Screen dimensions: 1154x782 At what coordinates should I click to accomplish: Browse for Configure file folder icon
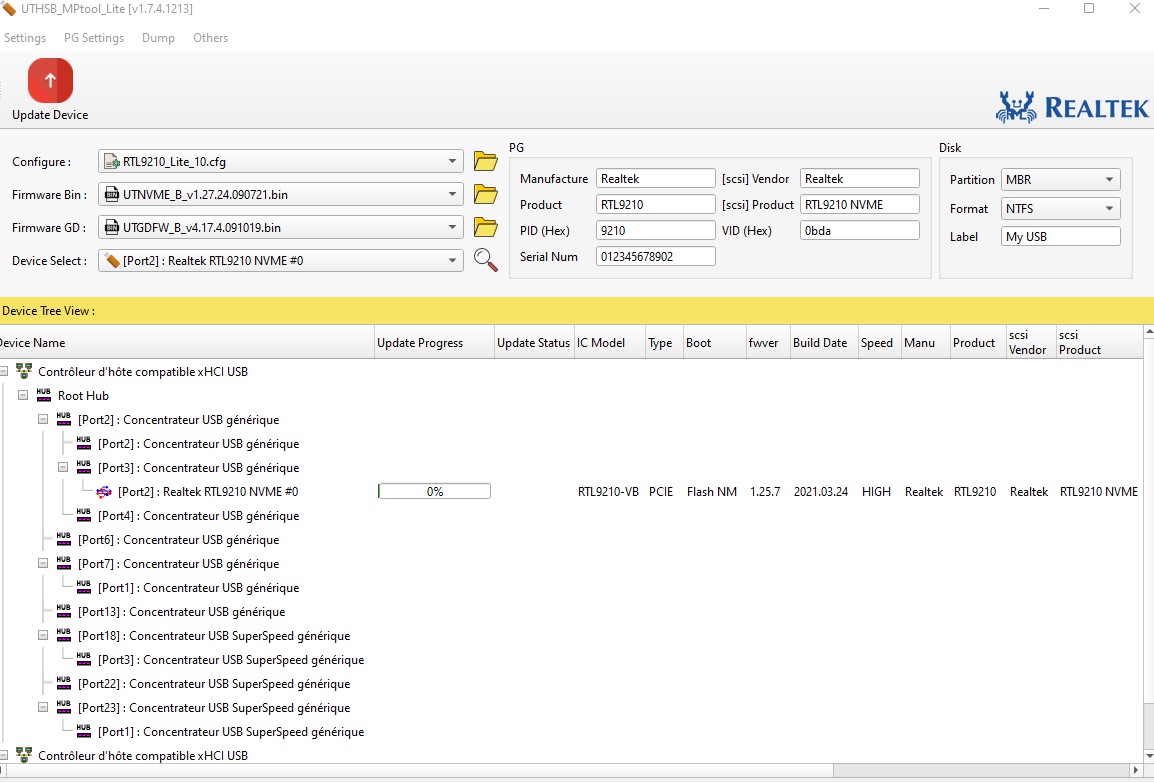[x=485, y=160]
